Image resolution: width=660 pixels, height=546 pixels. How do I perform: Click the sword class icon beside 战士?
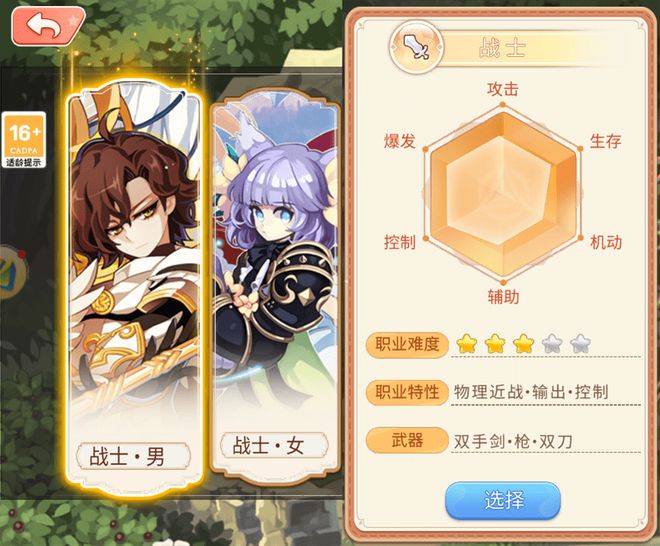pyautogui.click(x=416, y=47)
